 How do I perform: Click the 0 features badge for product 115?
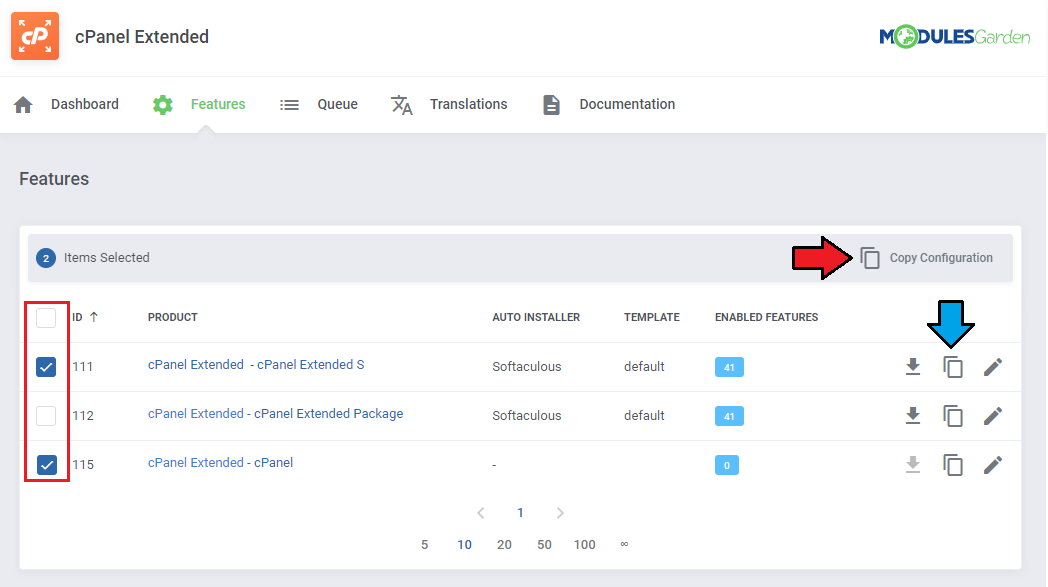click(727, 465)
